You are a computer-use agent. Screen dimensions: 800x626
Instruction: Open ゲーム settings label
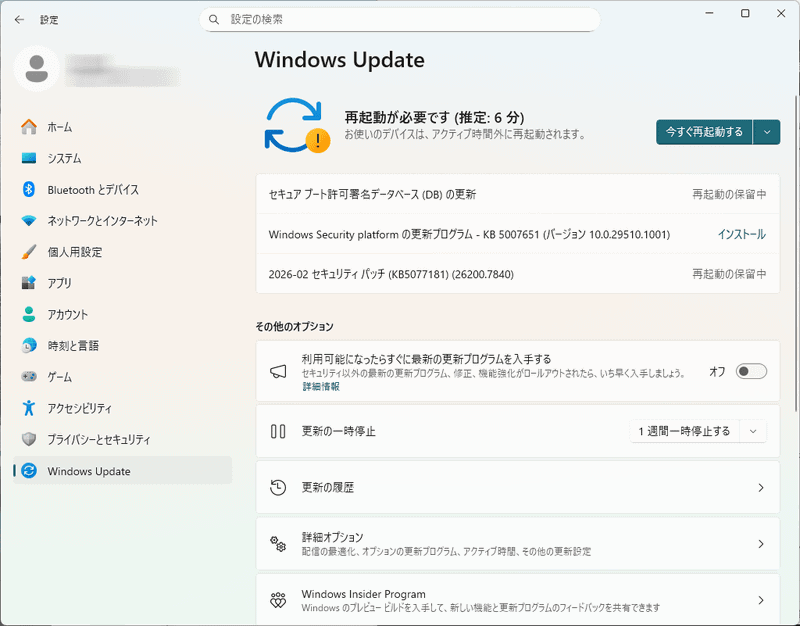59,377
